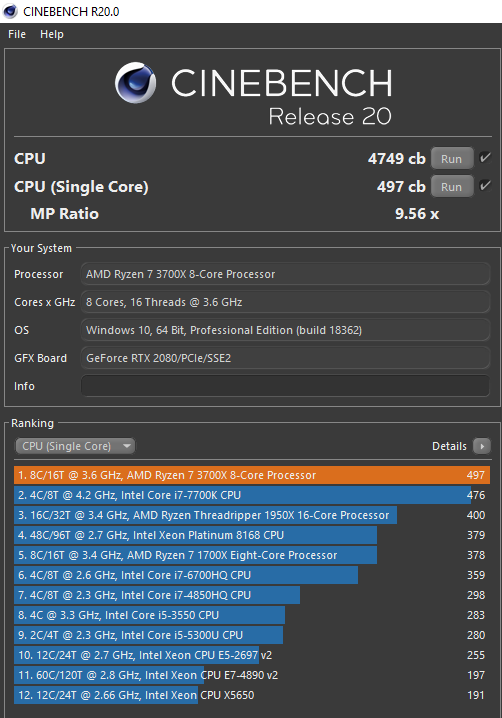
Task: Click into the empty Info field
Action: coord(285,386)
